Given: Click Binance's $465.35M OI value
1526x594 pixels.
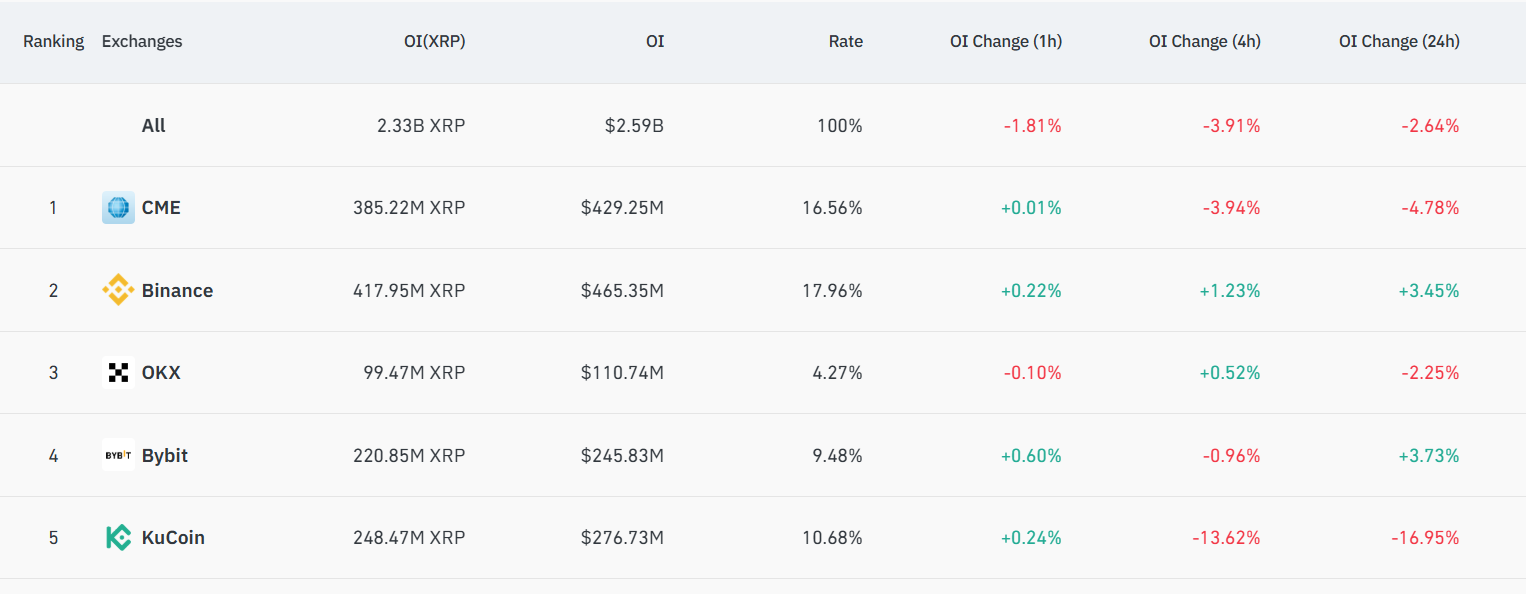Looking at the screenshot, I should pyautogui.click(x=622, y=291).
